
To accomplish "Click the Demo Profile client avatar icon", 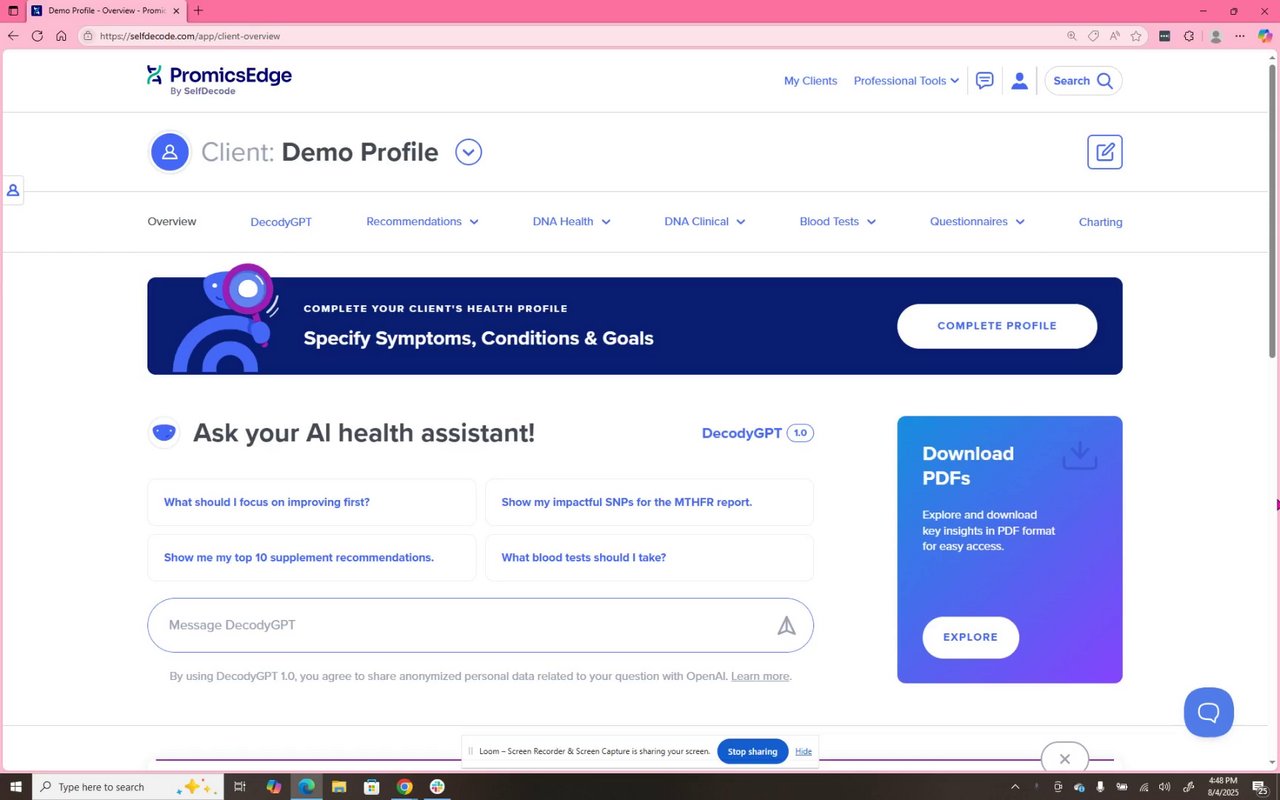I will (x=170, y=152).
